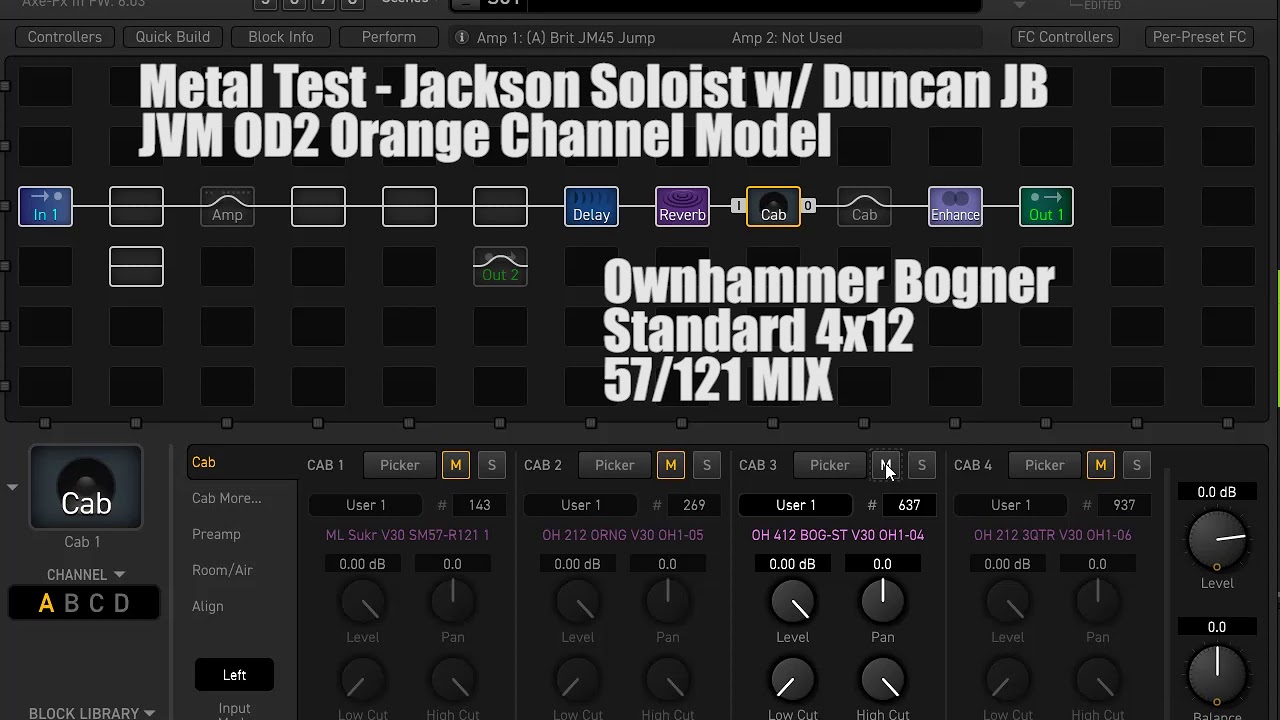Solo CAB 3 with S button

coord(922,465)
